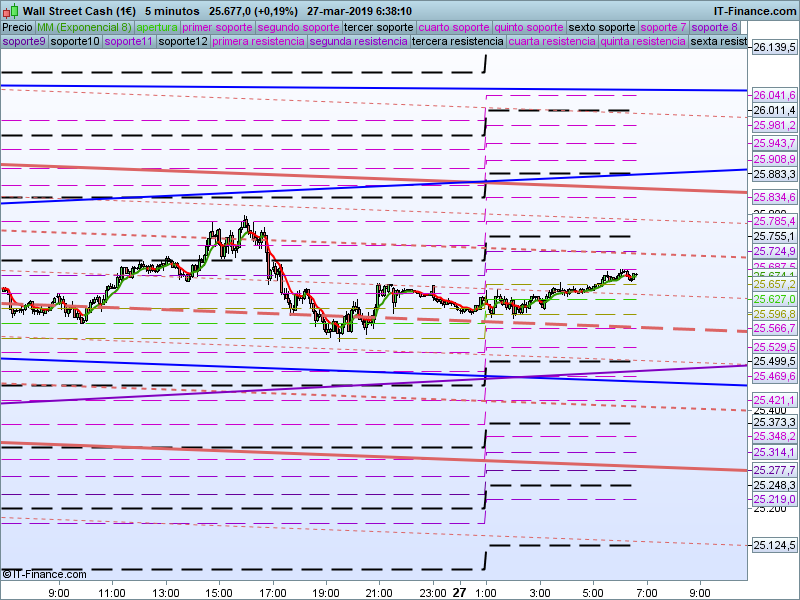Click the 21:00 time axis label
Screen dimensions: 800x600
pyautogui.click(x=379, y=593)
